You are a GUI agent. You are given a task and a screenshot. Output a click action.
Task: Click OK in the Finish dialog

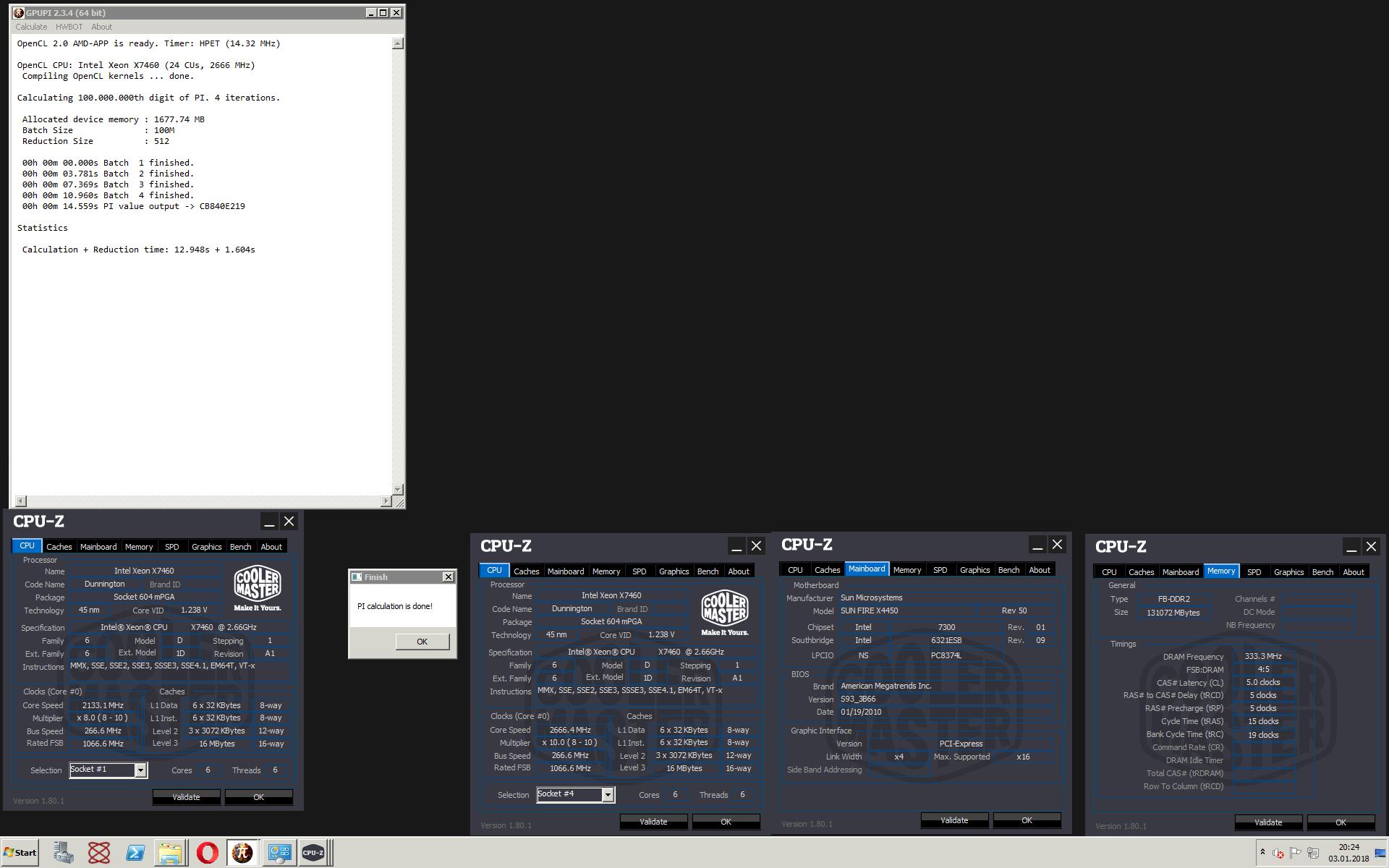pos(422,642)
